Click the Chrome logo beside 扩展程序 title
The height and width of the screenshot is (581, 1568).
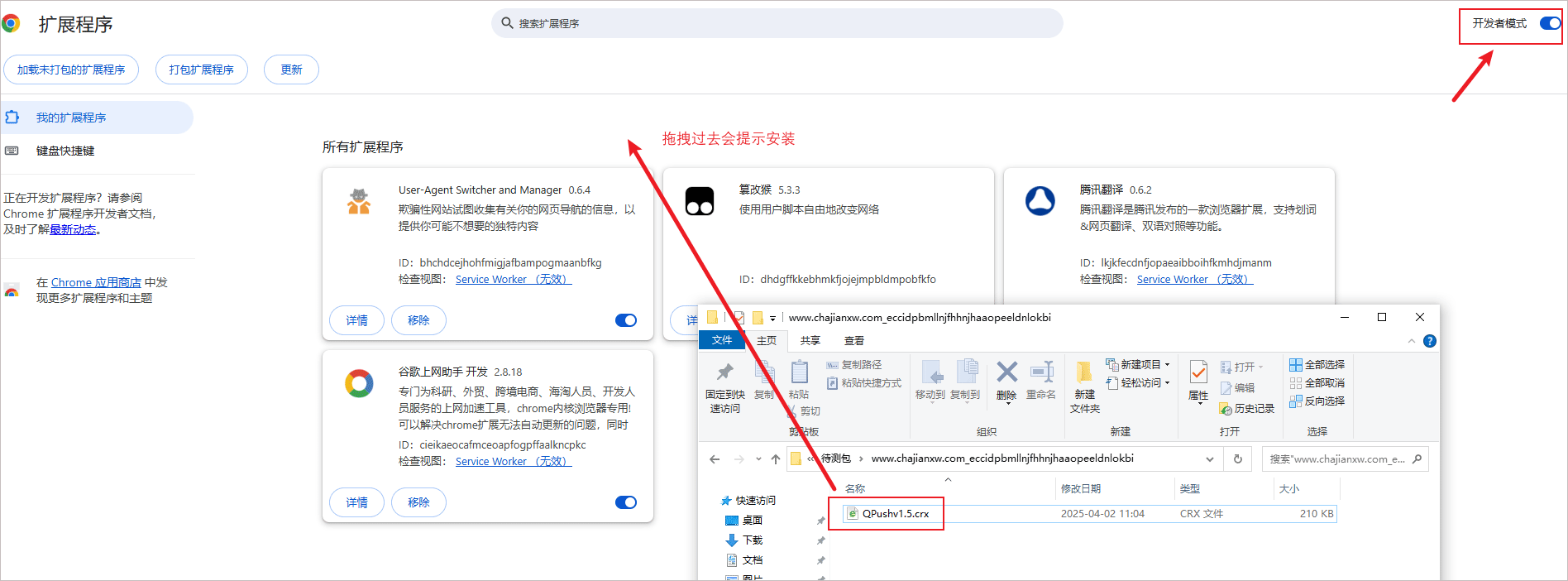click(x=11, y=23)
